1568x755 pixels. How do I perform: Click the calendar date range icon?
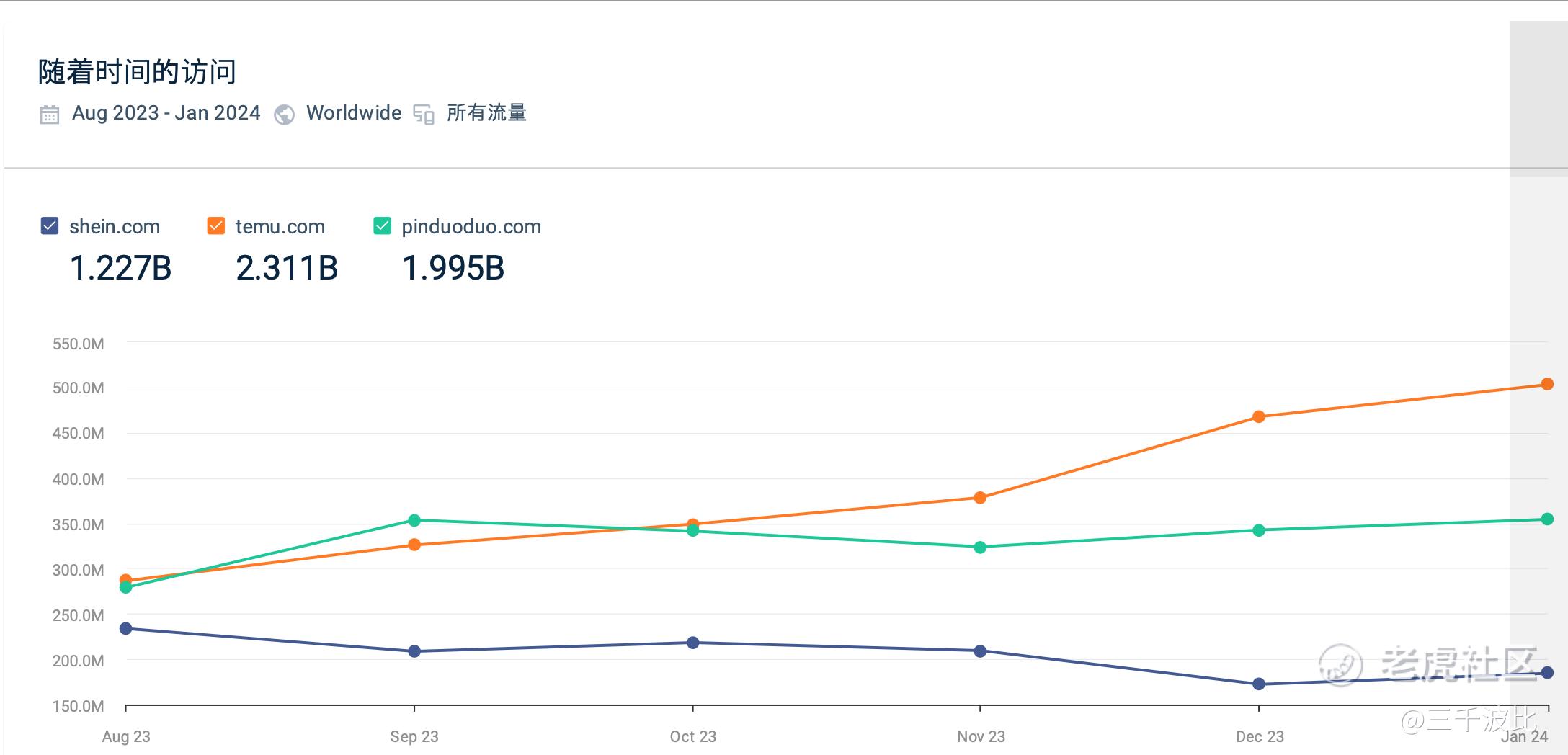pyautogui.click(x=50, y=115)
